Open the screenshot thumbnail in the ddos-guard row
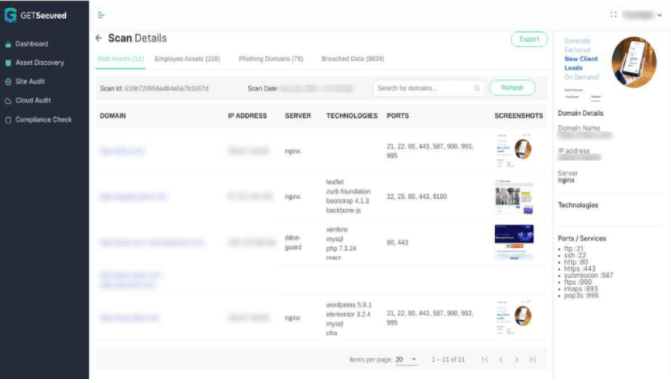 click(x=514, y=242)
